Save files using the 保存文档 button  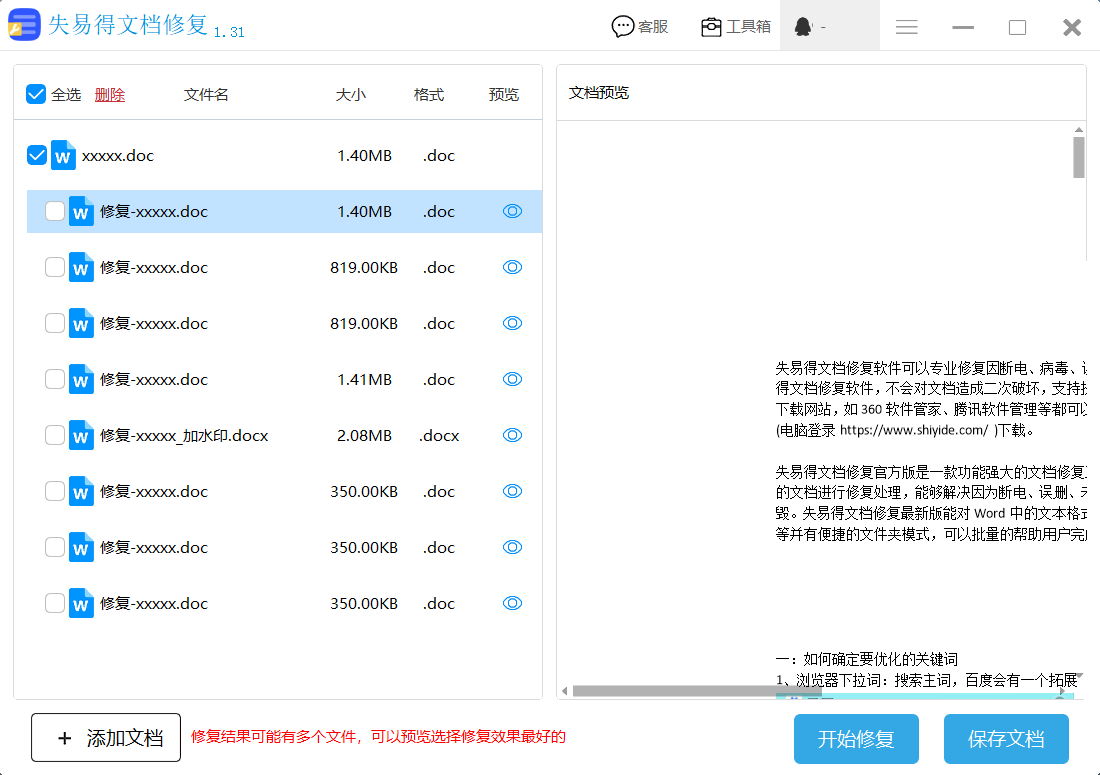pyautogui.click(x=1006, y=738)
